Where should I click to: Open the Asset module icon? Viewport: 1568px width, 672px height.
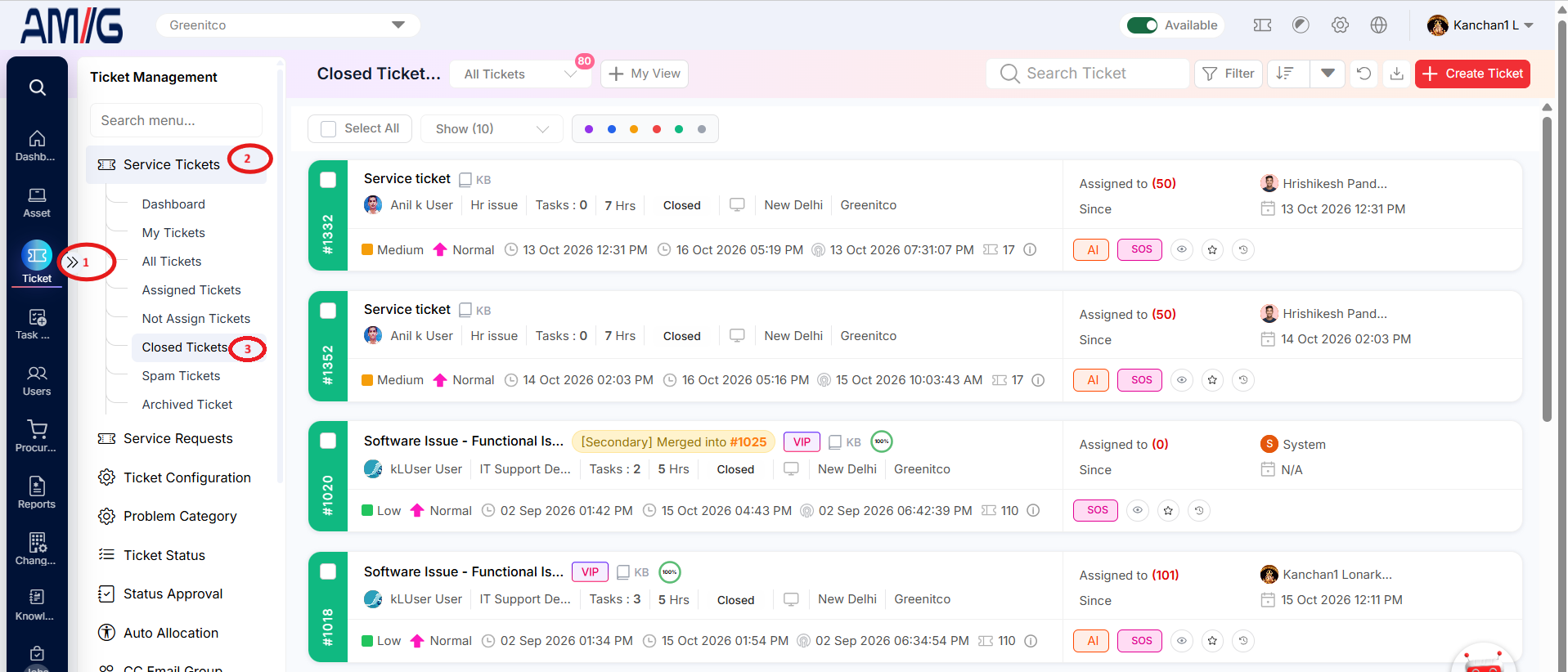37,203
